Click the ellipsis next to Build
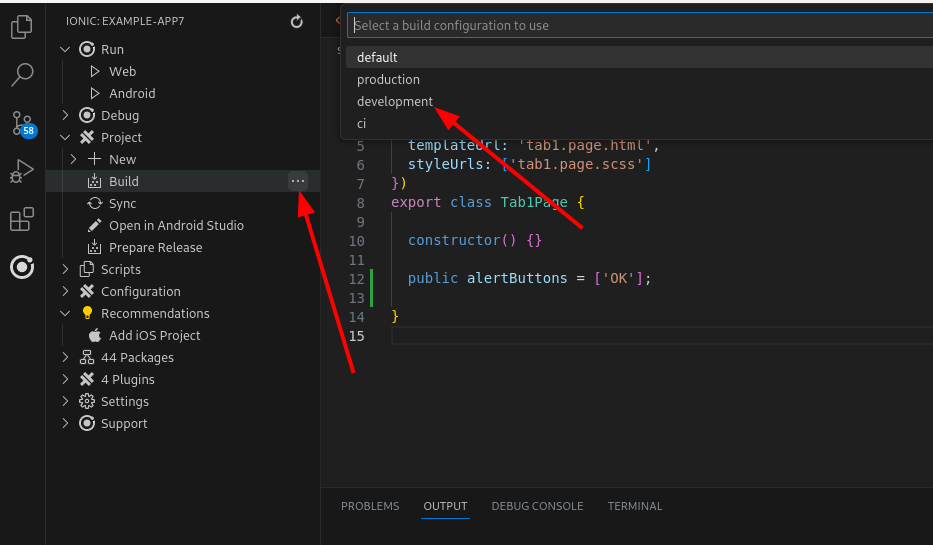The width and height of the screenshot is (933, 545). tap(297, 181)
